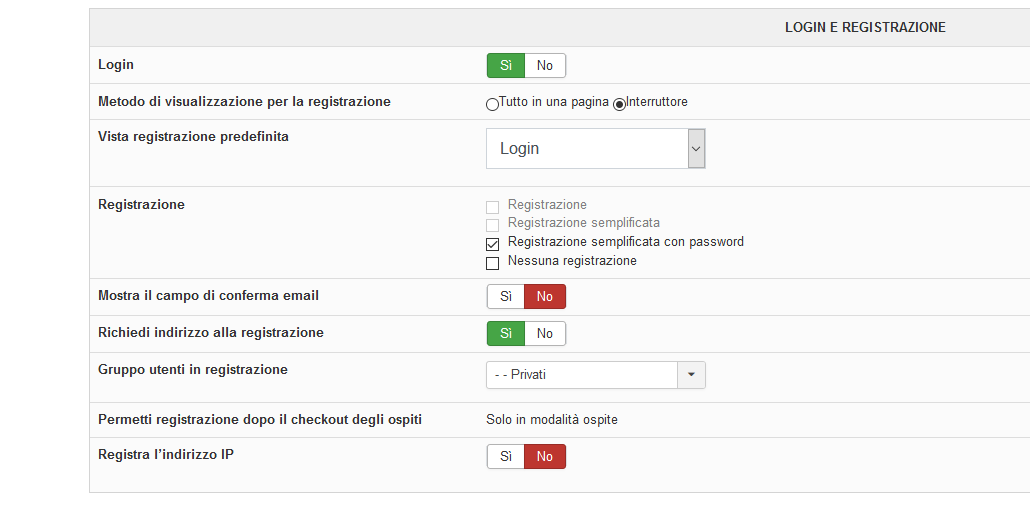Check 'Registrazione semplificata' option
The width and height of the screenshot is (1030, 531).
coord(492,226)
